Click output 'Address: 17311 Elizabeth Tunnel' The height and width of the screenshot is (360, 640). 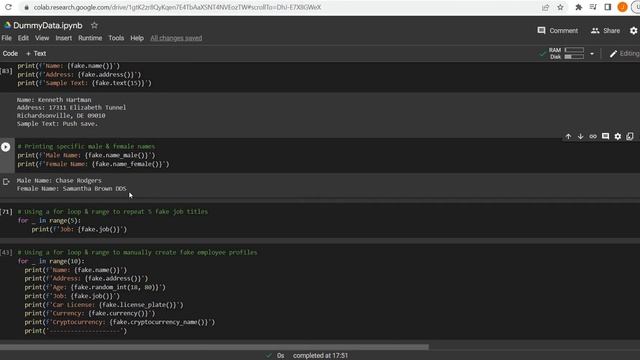coord(71,107)
